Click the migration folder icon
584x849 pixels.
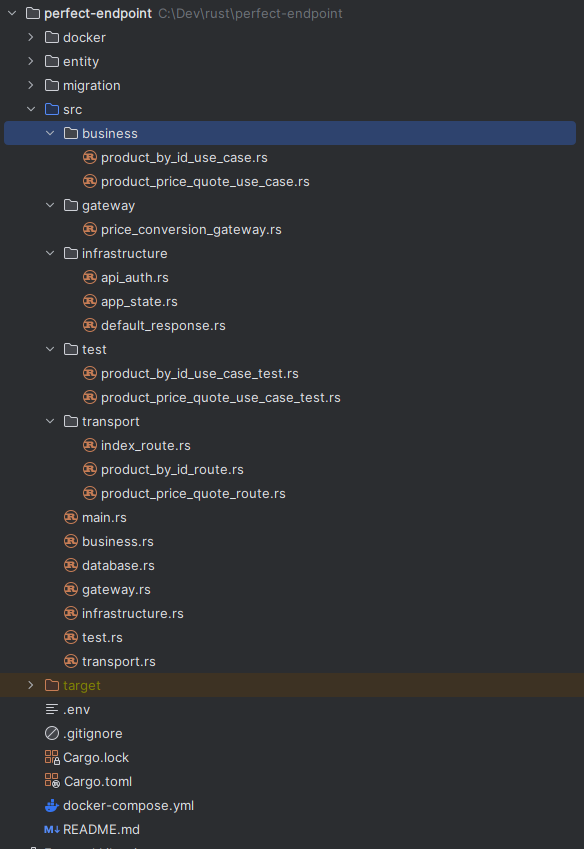(52, 85)
